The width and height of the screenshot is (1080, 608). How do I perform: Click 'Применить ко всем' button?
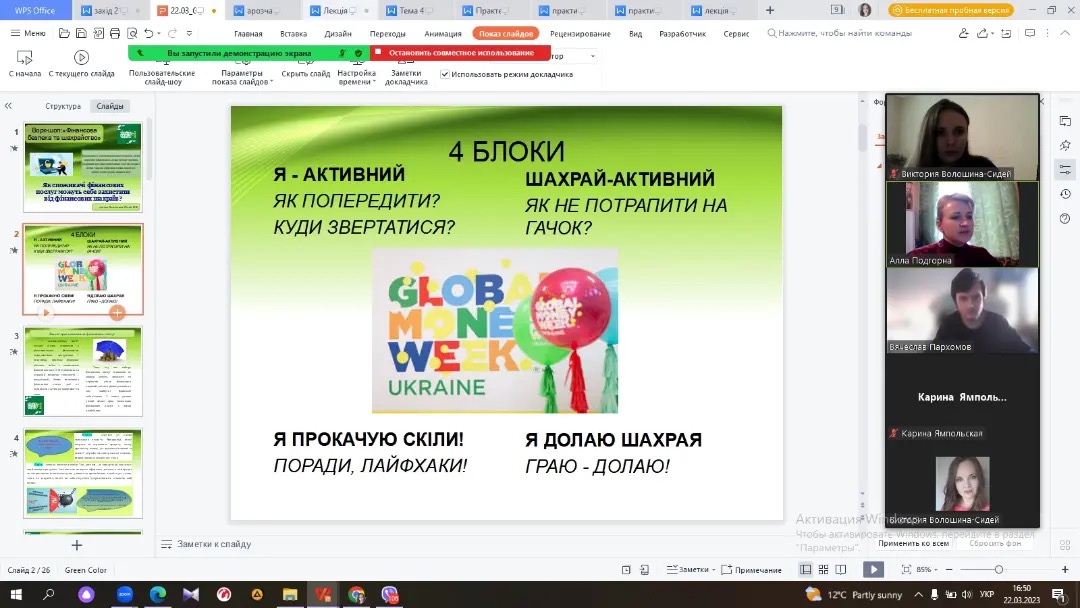point(913,543)
